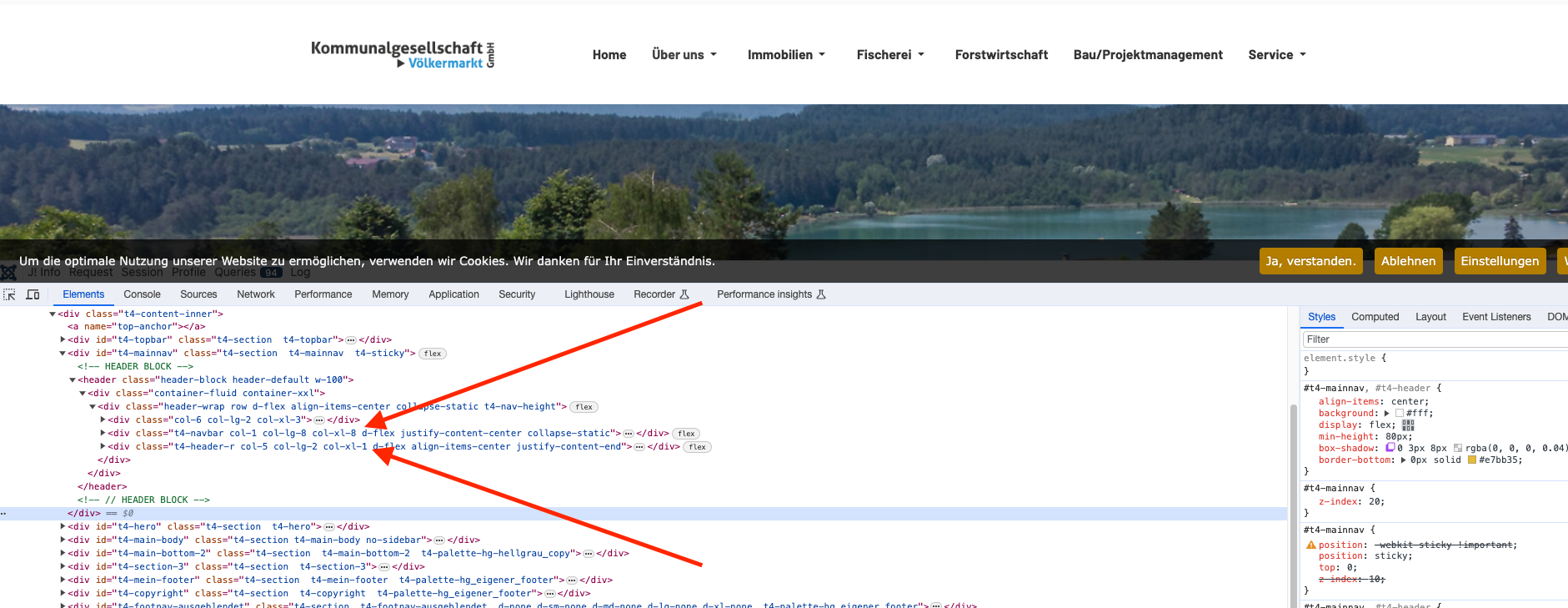Click the flex badge on the t4-mainnav div
This screenshot has width=1568, height=608.
(x=433, y=354)
